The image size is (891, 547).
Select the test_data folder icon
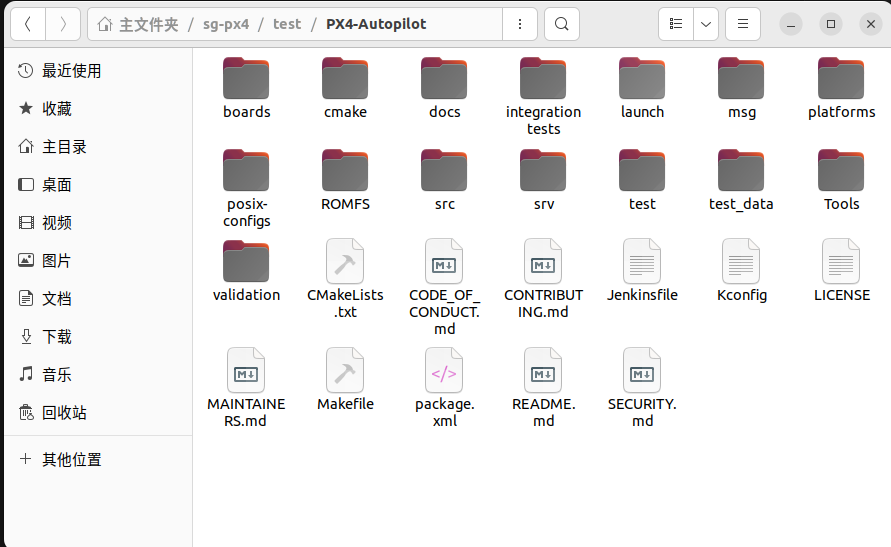click(x=741, y=170)
